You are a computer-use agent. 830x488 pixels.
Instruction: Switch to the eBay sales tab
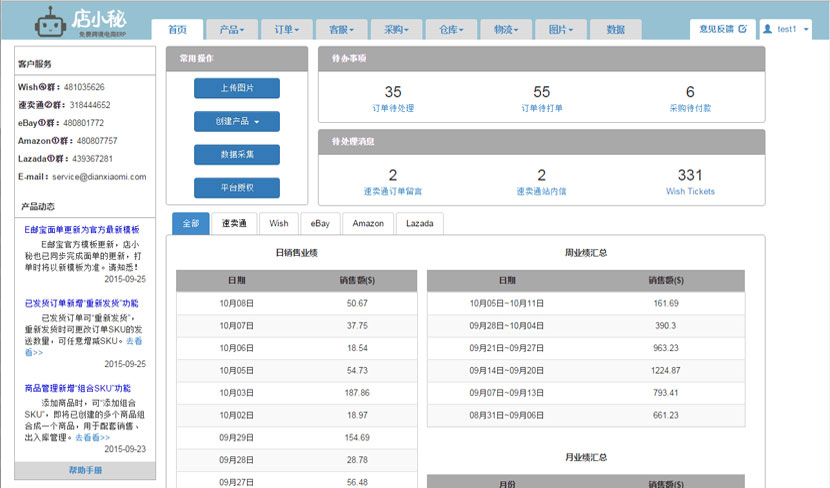click(320, 224)
